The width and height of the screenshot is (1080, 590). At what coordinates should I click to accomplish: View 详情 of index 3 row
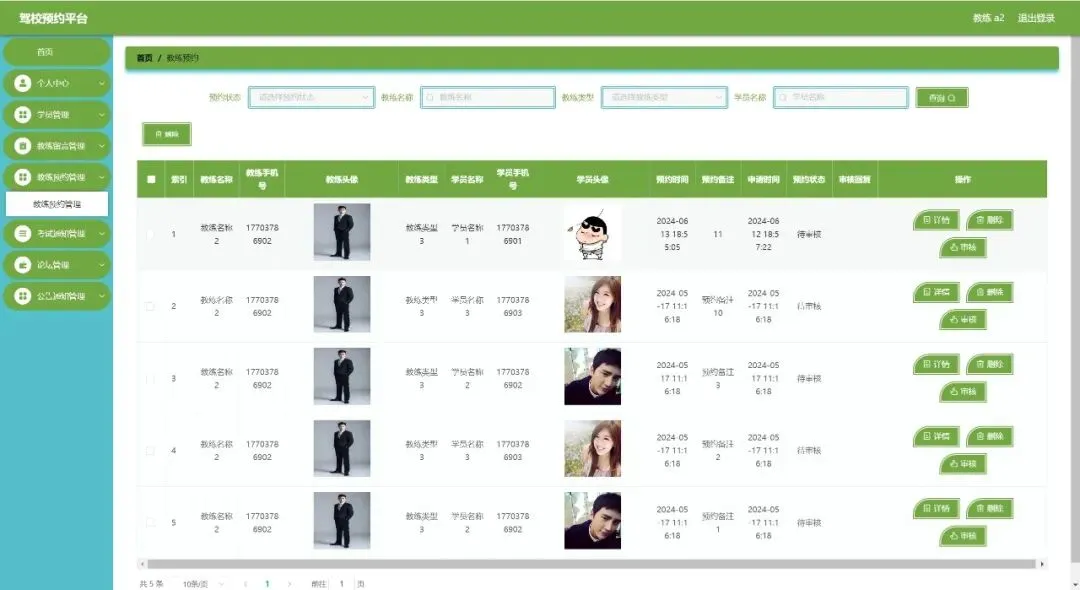coord(936,364)
